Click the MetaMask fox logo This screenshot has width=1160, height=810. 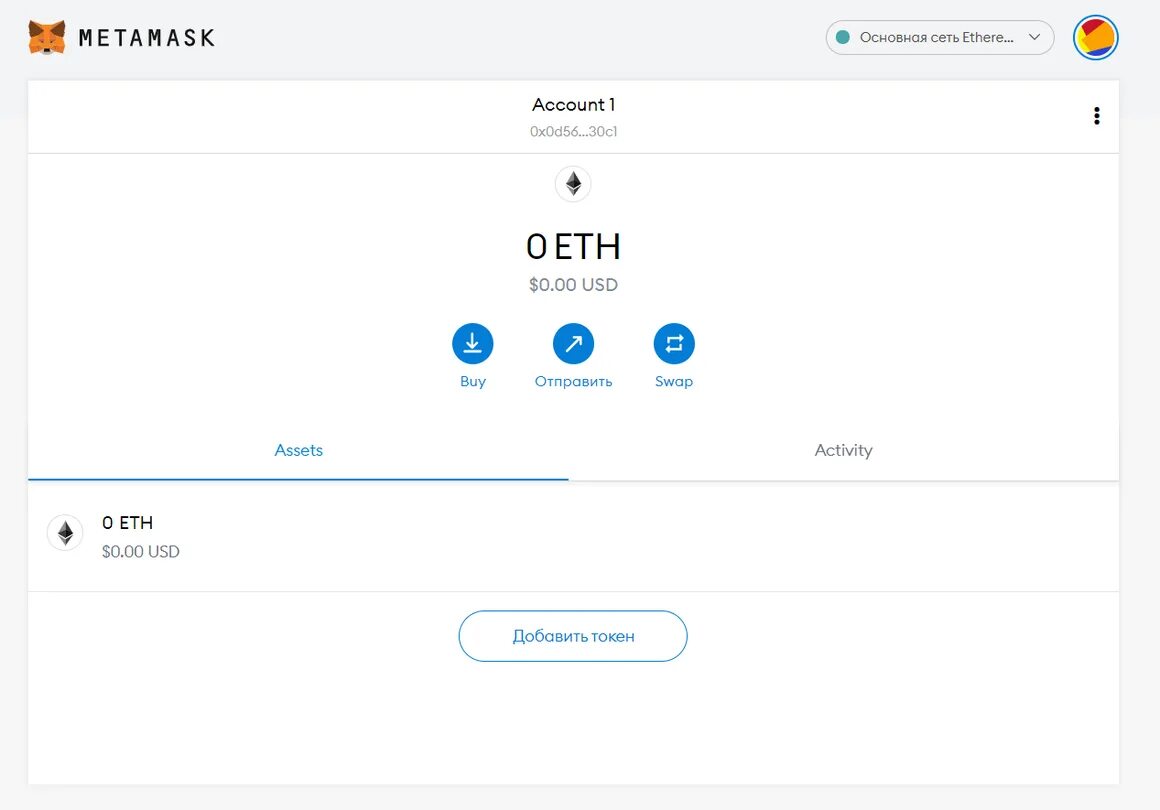47,37
